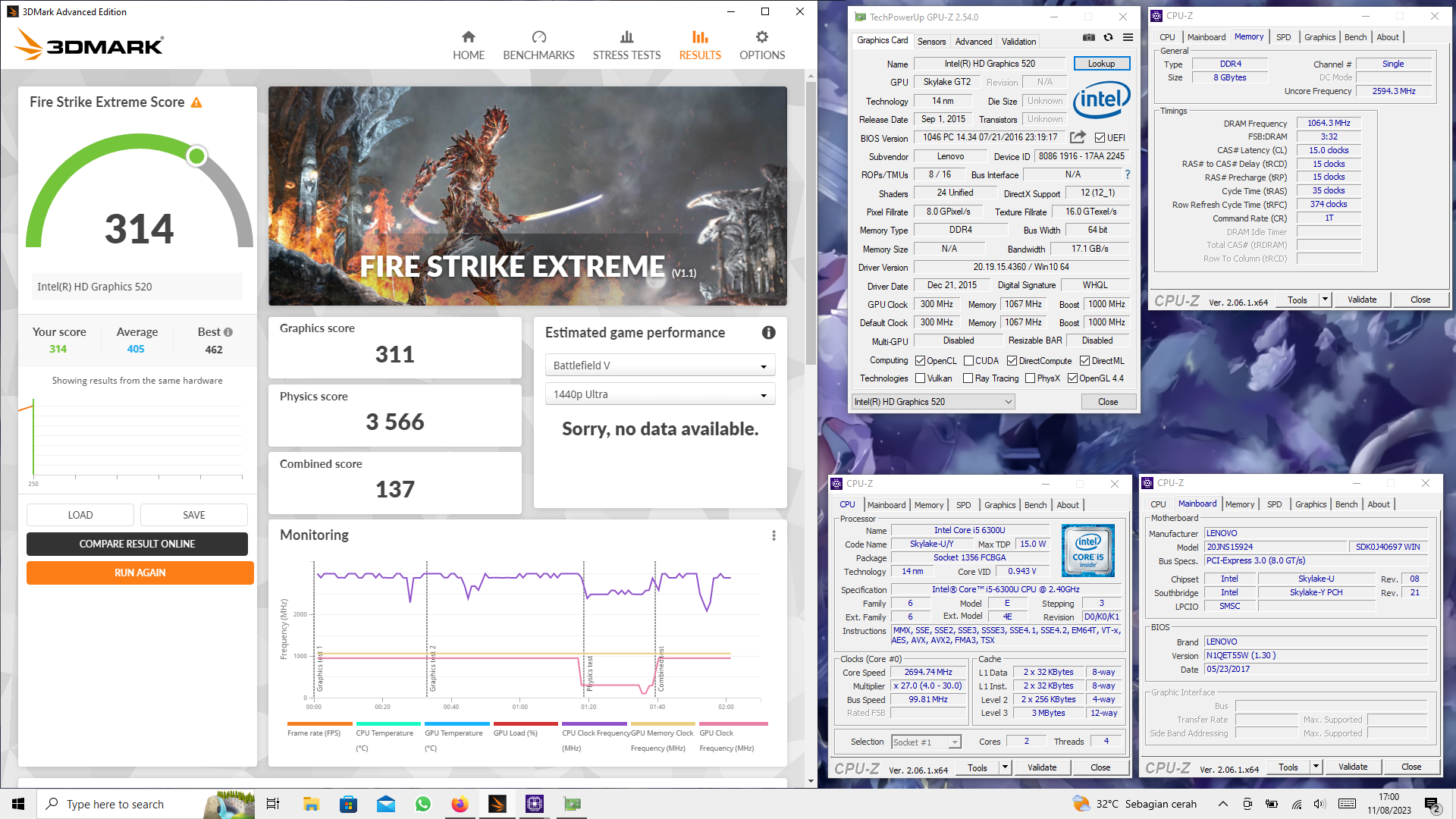Toggle DirectML checkbox in GPU-Z
The image size is (1456, 819).
click(x=1084, y=361)
